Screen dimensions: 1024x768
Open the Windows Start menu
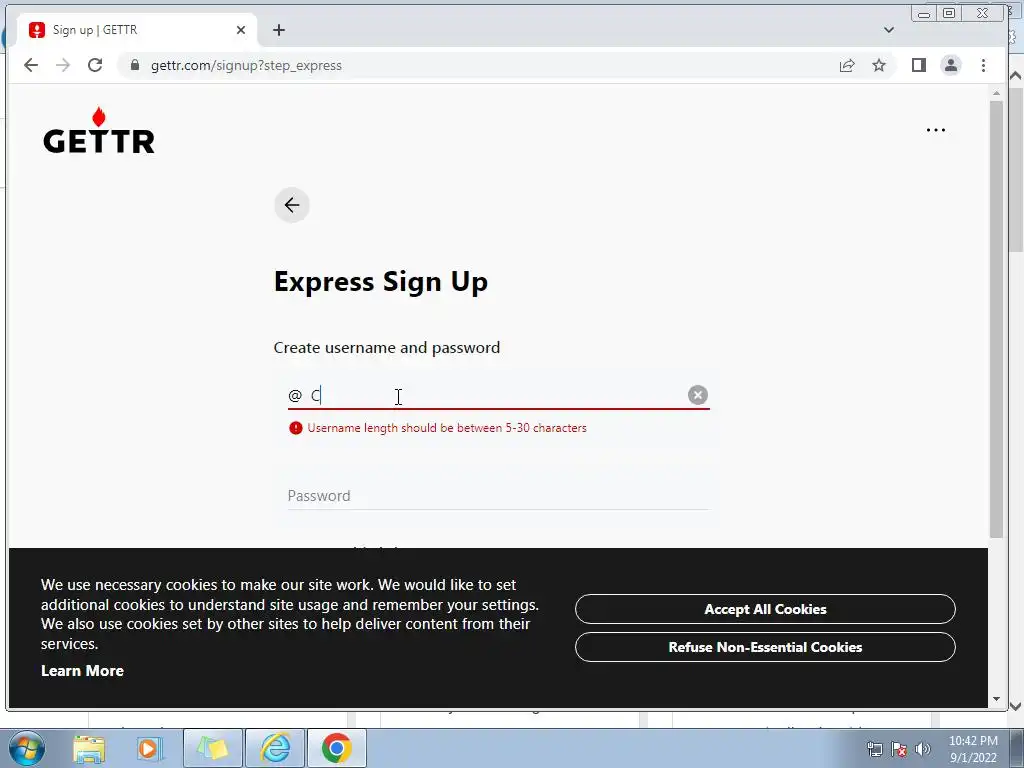(x=27, y=748)
